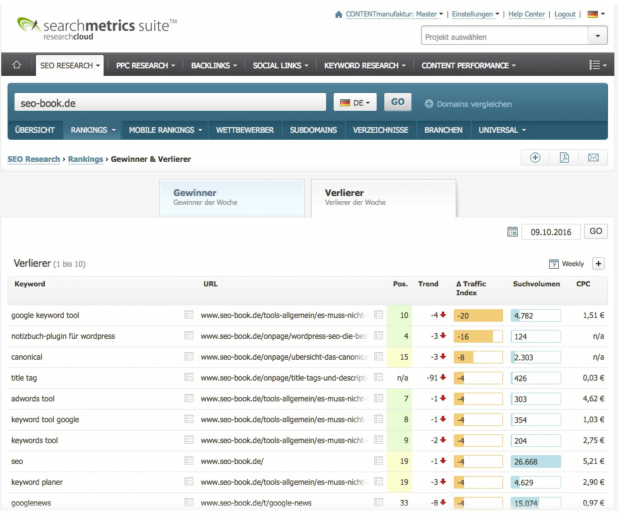The image size is (620, 517).
Task: Switch to the Gewinner tab
Action: pos(232,198)
